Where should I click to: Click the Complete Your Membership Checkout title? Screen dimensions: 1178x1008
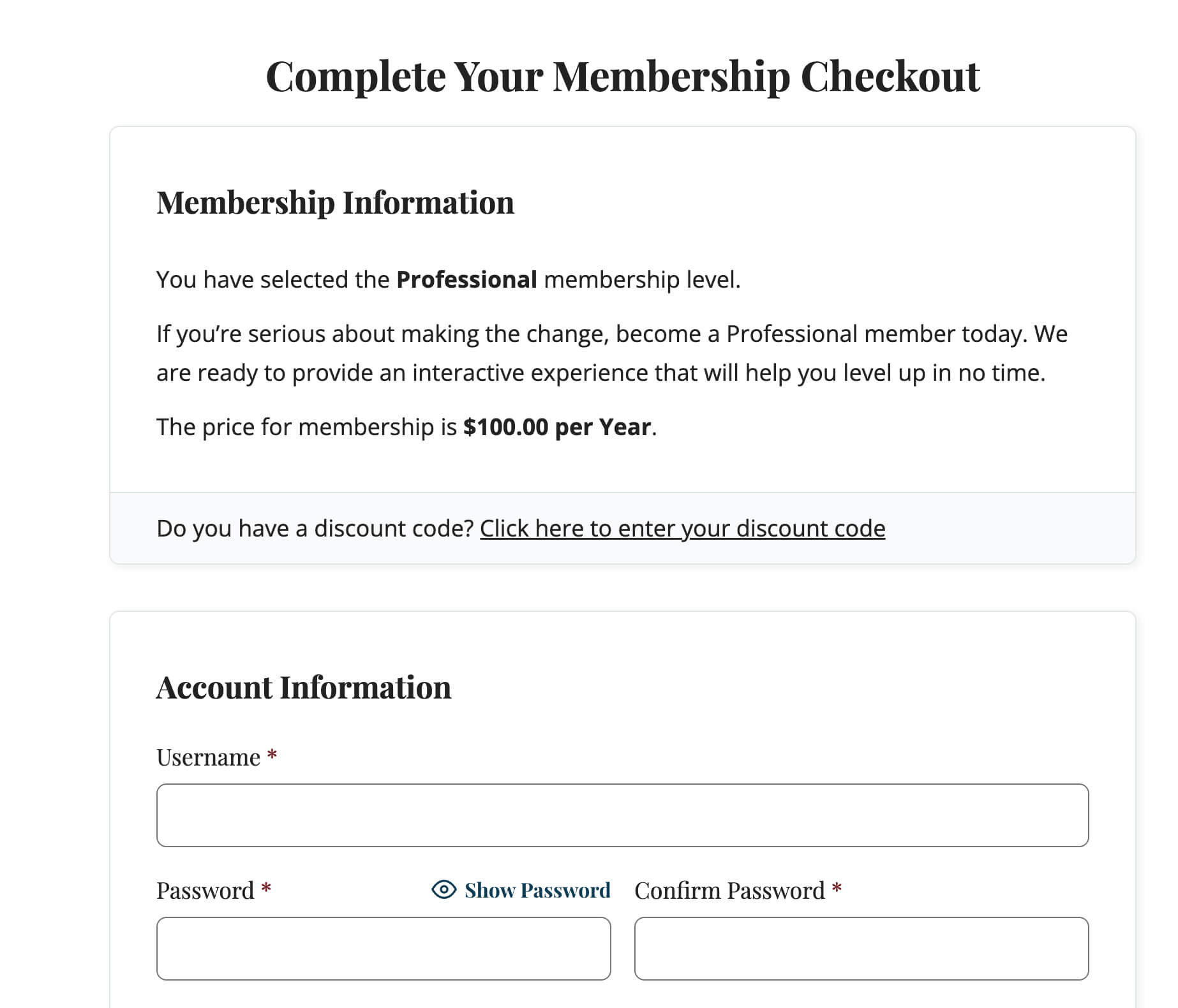pyautogui.click(x=622, y=77)
